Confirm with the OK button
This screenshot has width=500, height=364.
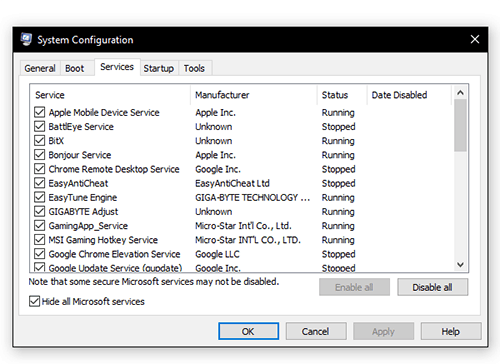pos(248,331)
